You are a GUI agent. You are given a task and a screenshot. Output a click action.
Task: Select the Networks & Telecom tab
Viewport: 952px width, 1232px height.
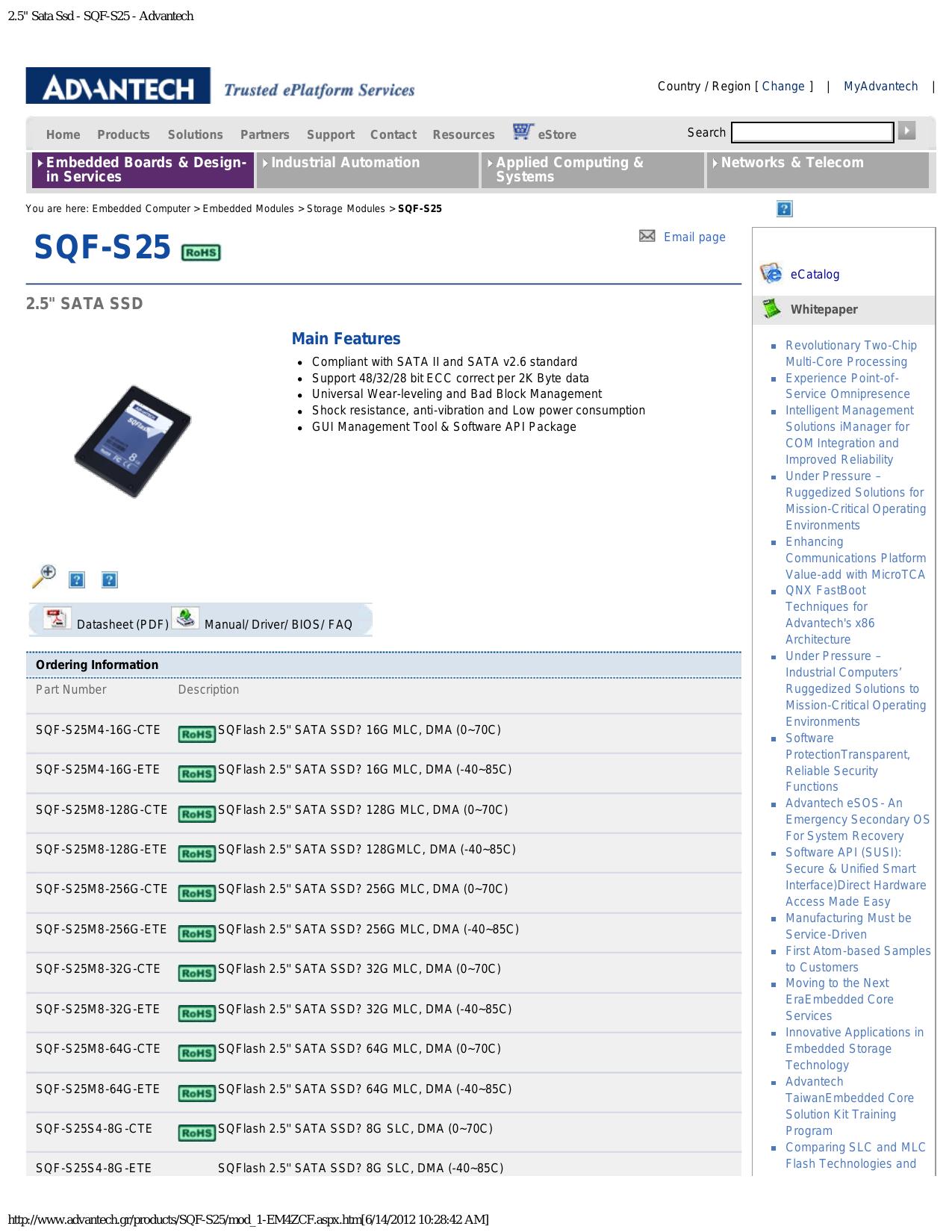(x=818, y=169)
